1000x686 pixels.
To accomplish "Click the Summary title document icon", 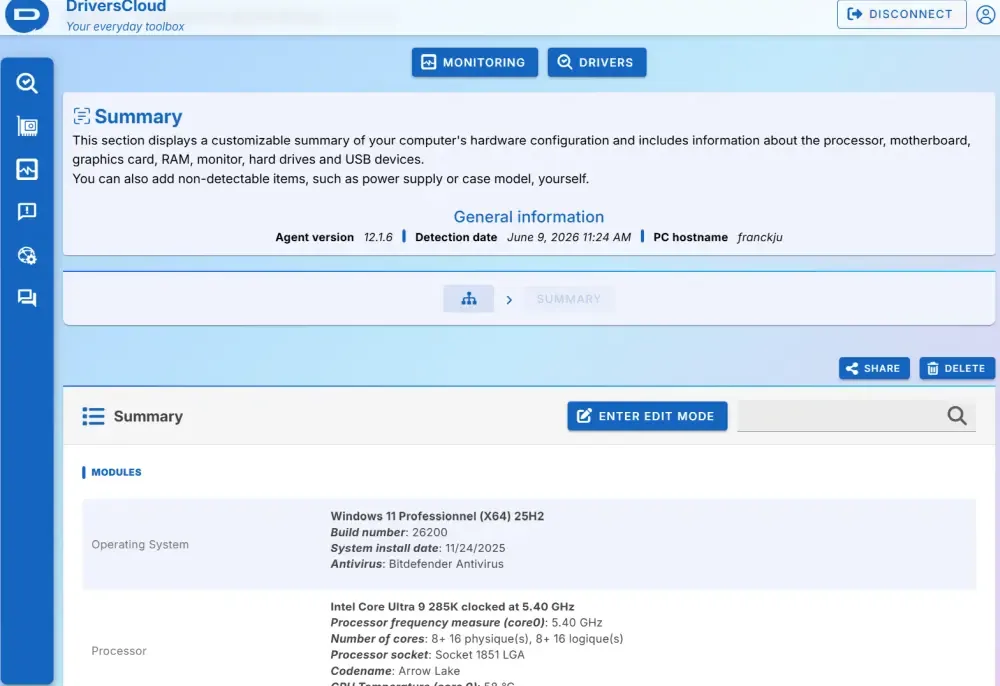I will click(x=82, y=116).
